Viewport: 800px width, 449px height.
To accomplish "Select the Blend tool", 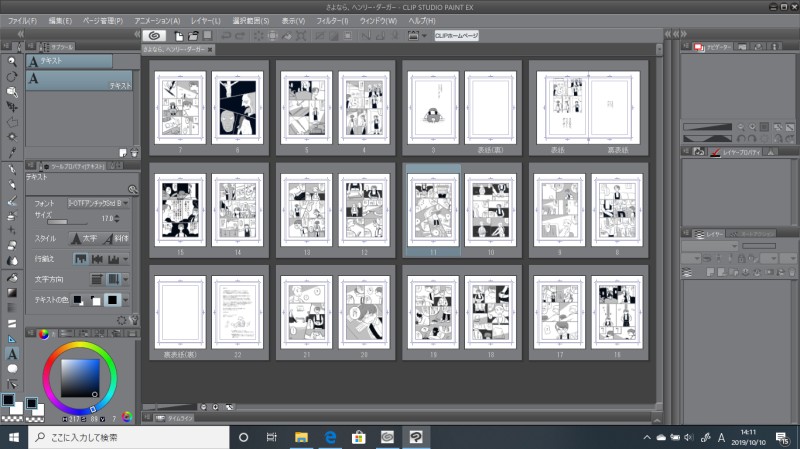I will click(12, 261).
